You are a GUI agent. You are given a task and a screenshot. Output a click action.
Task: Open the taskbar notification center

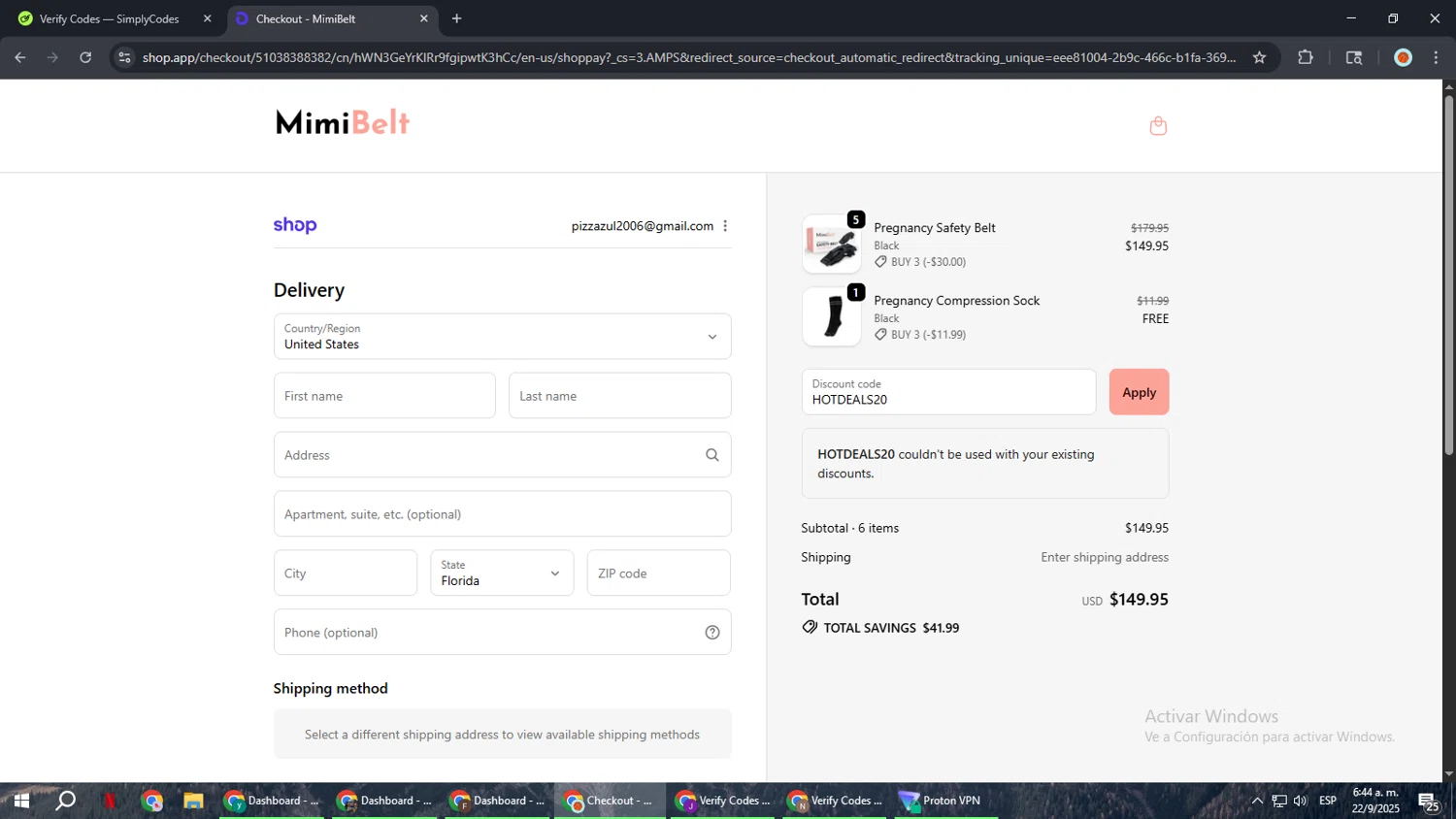point(1428,801)
